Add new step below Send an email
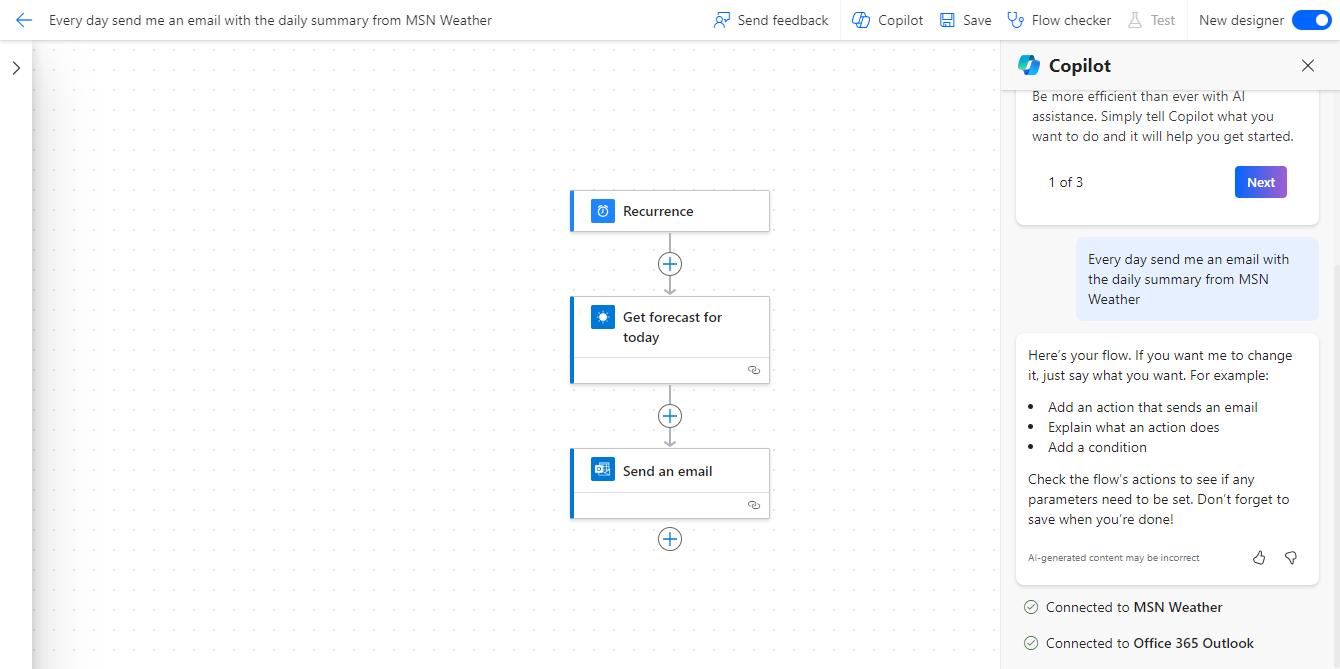Screen dimensions: 1340x669 (670, 539)
